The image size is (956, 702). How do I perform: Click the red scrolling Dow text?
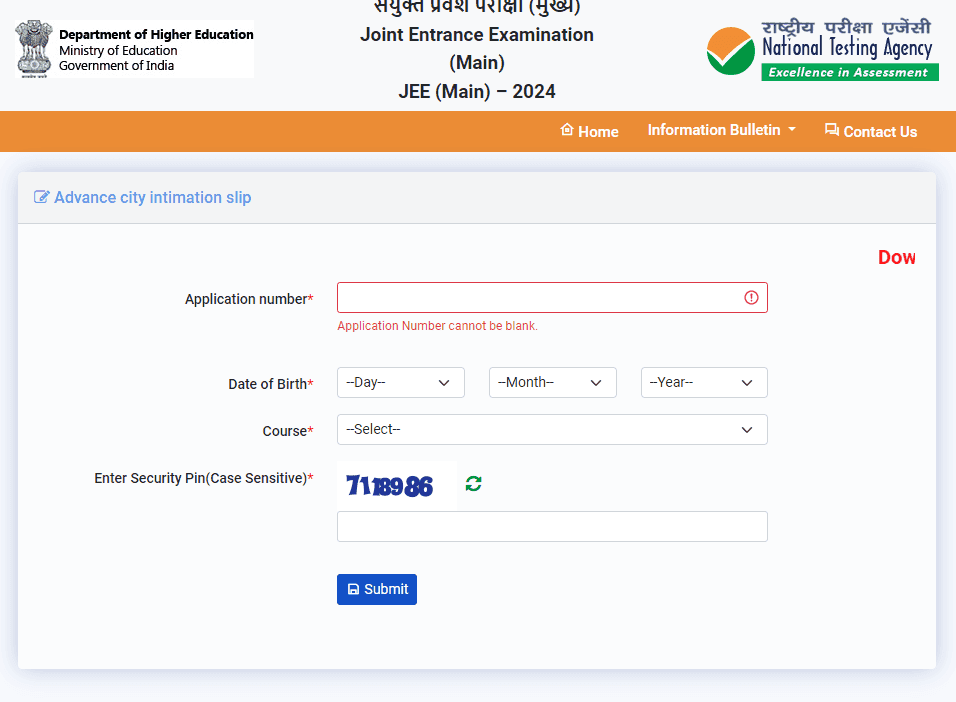click(x=896, y=258)
